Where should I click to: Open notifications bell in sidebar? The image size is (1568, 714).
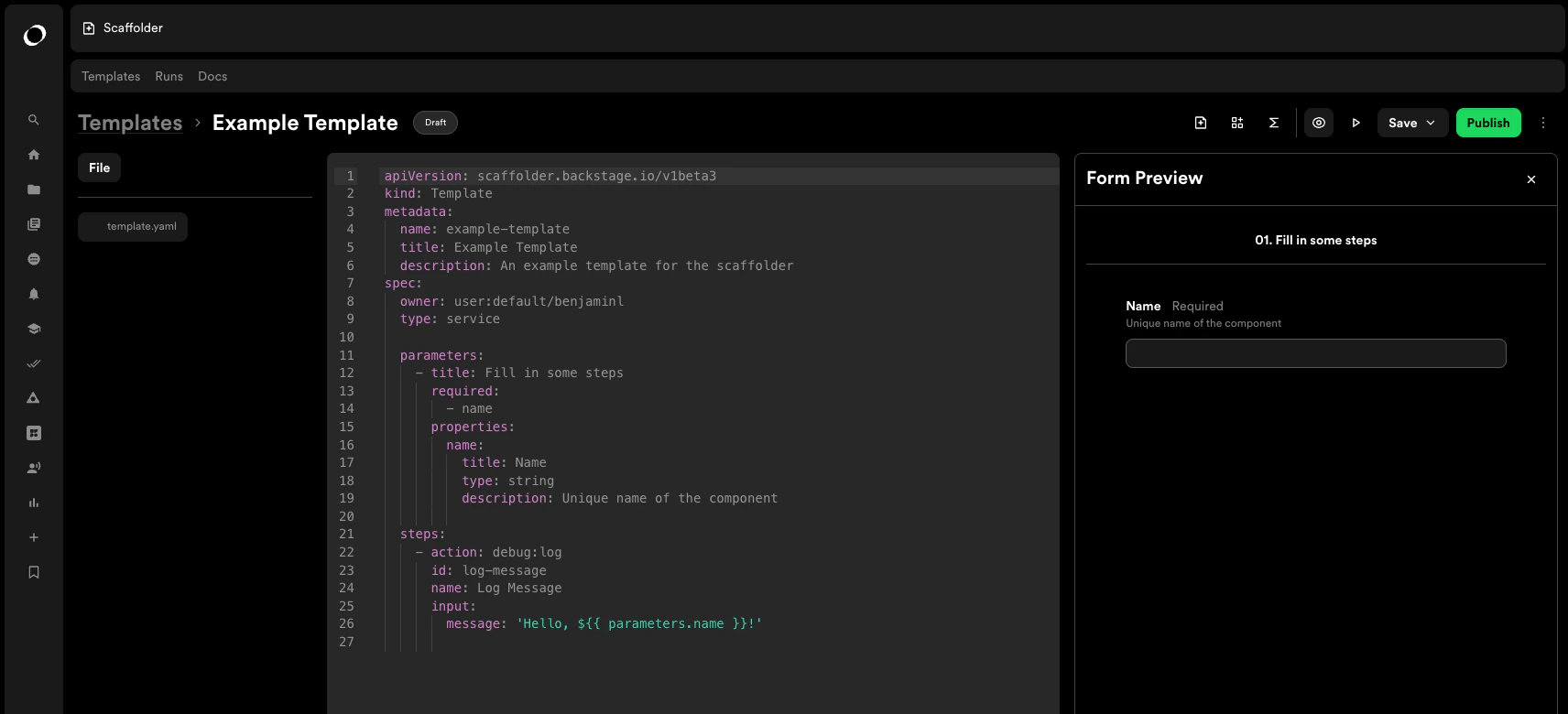tap(34, 294)
